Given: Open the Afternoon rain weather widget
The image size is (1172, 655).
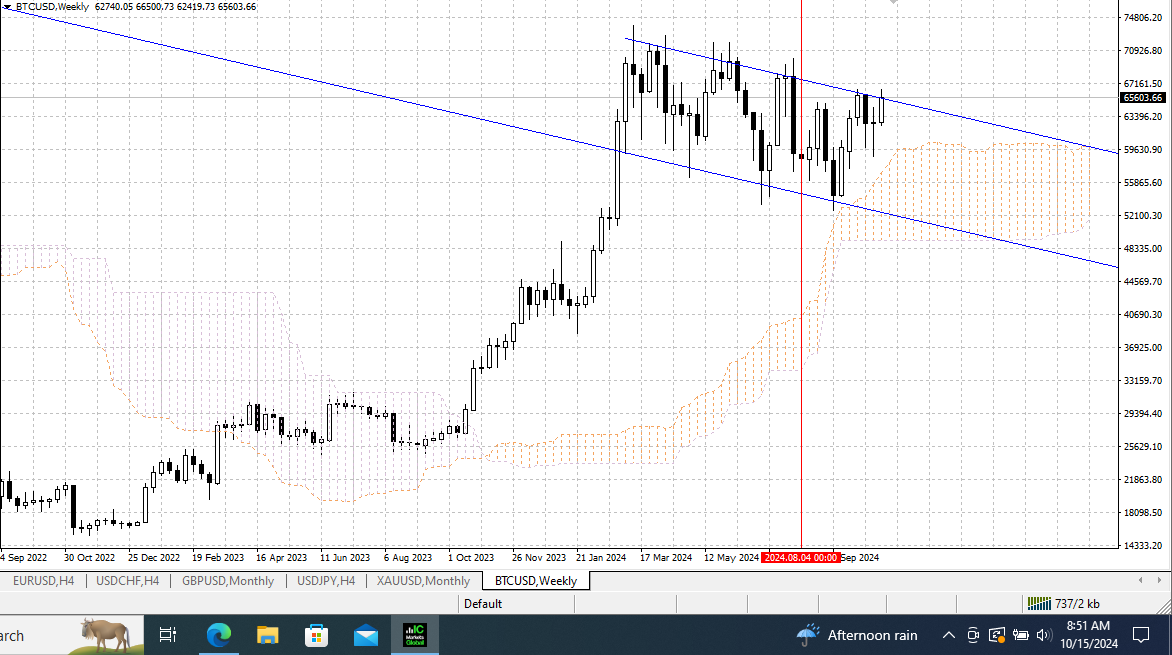Looking at the screenshot, I should click(857, 636).
